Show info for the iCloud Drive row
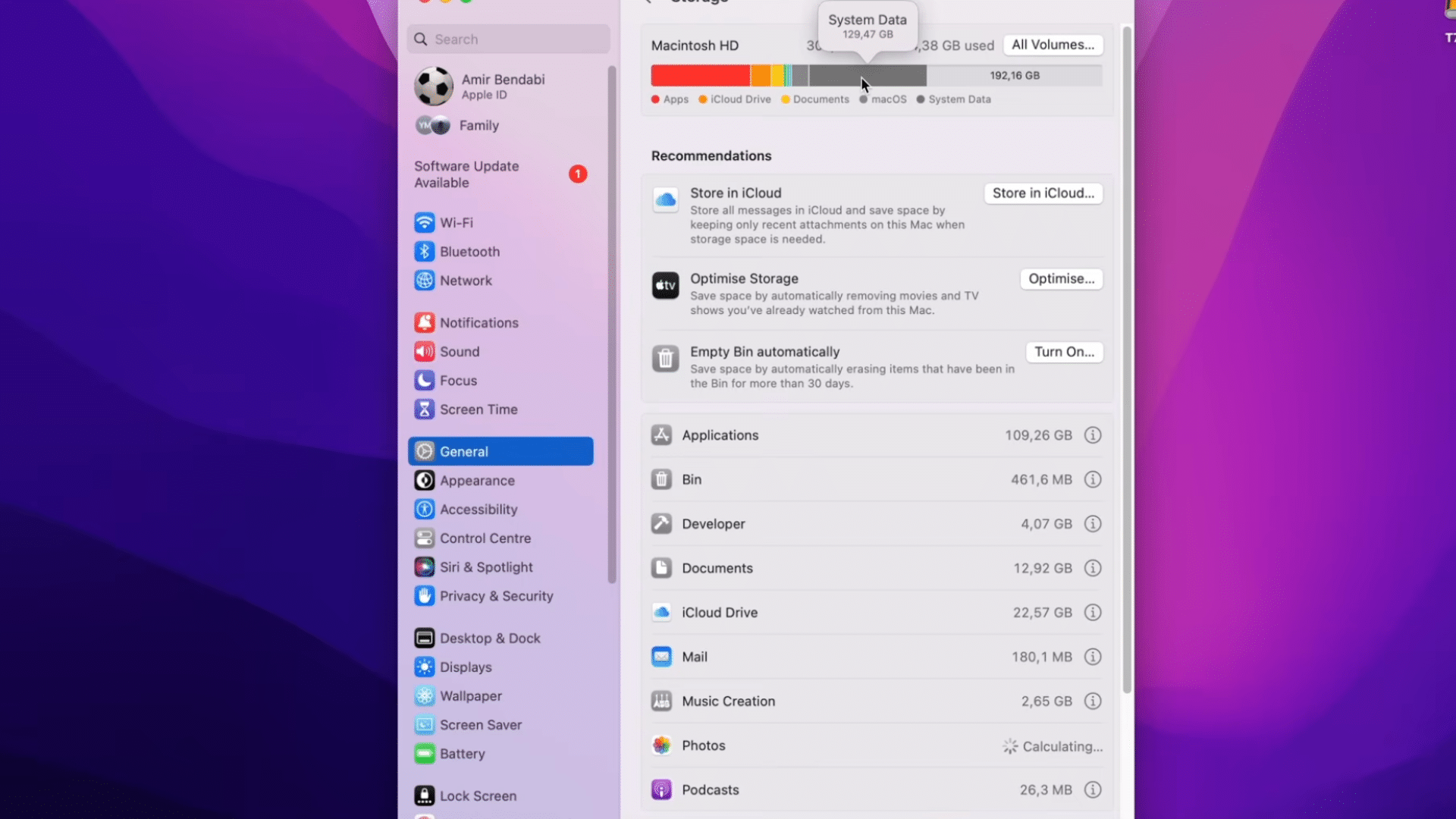This screenshot has width=1456, height=819. (1093, 613)
